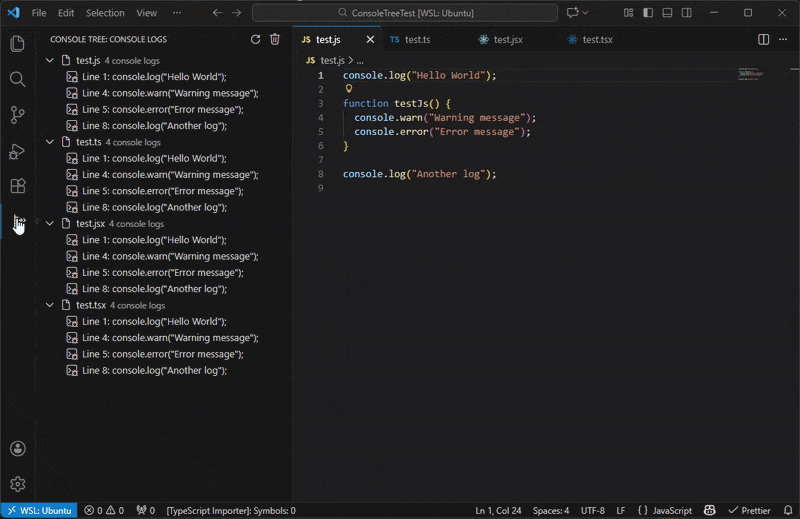This screenshot has width=800, height=519.
Task: Open the Explorer view in activity bar
Action: tap(17, 44)
